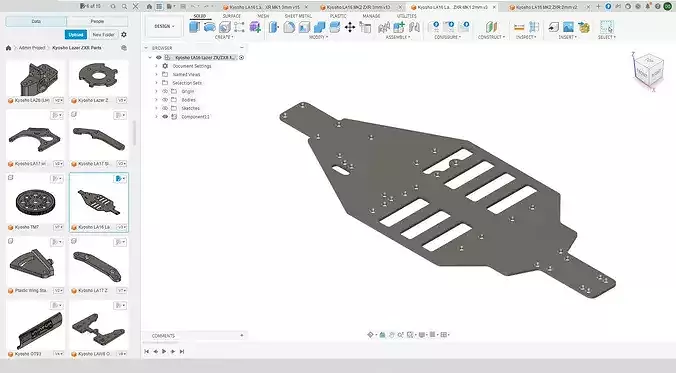Switch to the UTILITIES ribbon tab

[x=407, y=16]
